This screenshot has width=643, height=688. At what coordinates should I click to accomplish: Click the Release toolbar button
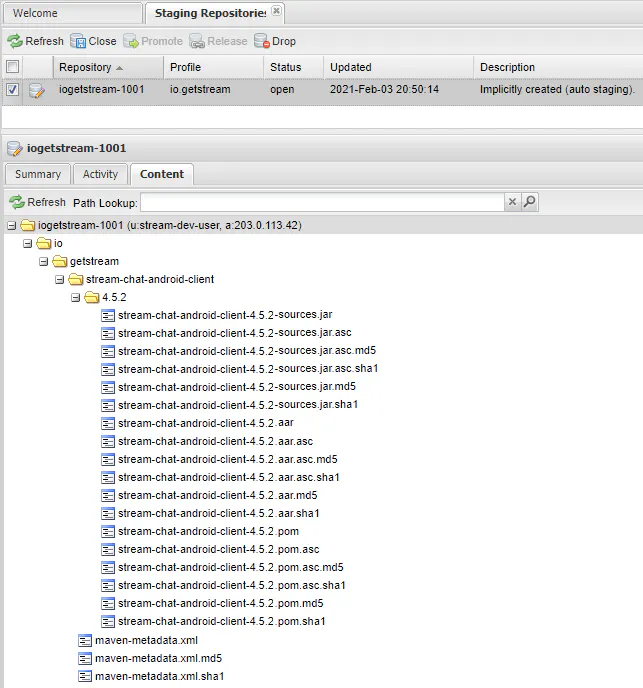click(219, 41)
